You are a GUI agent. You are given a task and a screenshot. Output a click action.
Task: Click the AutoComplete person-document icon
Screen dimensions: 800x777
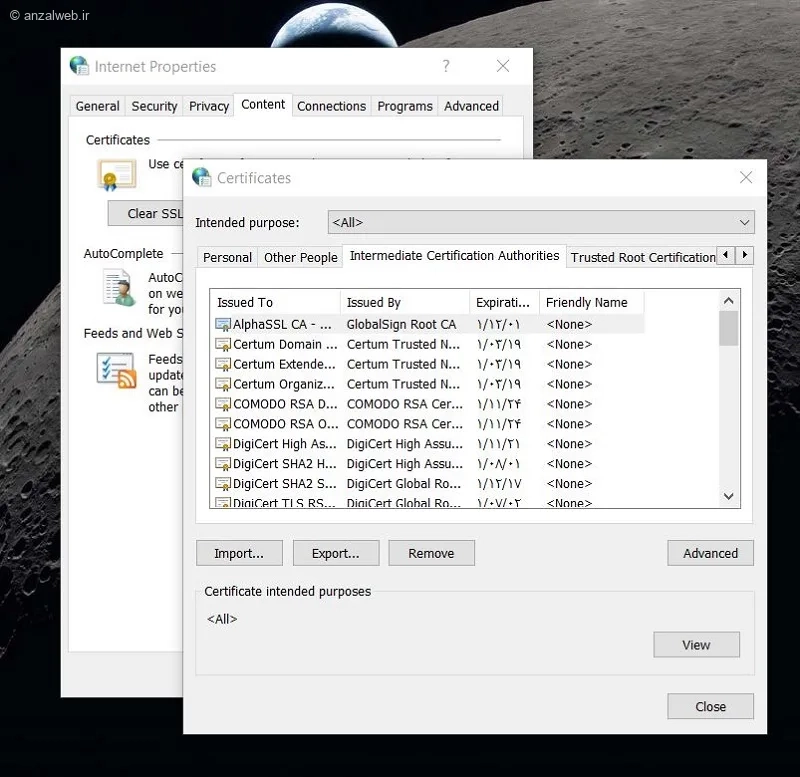[119, 288]
